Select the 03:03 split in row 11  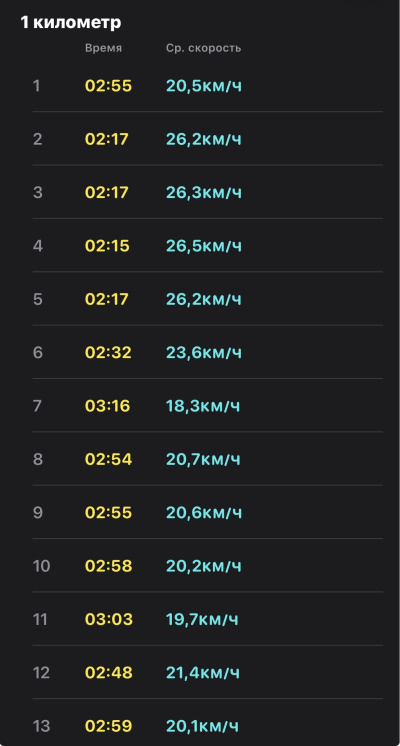coord(108,619)
